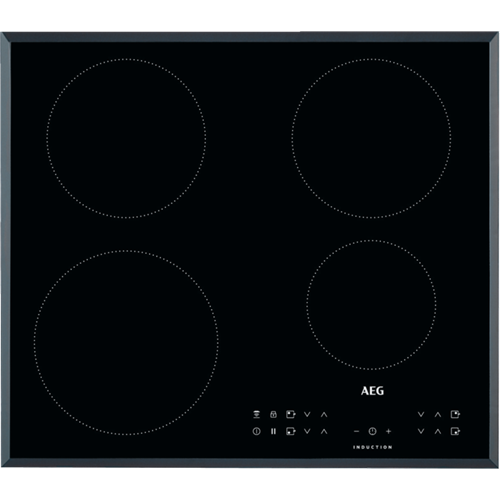This screenshot has height=500, width=500.
Task: Lower front-left zone heat with down arrow
Action: coord(307,431)
